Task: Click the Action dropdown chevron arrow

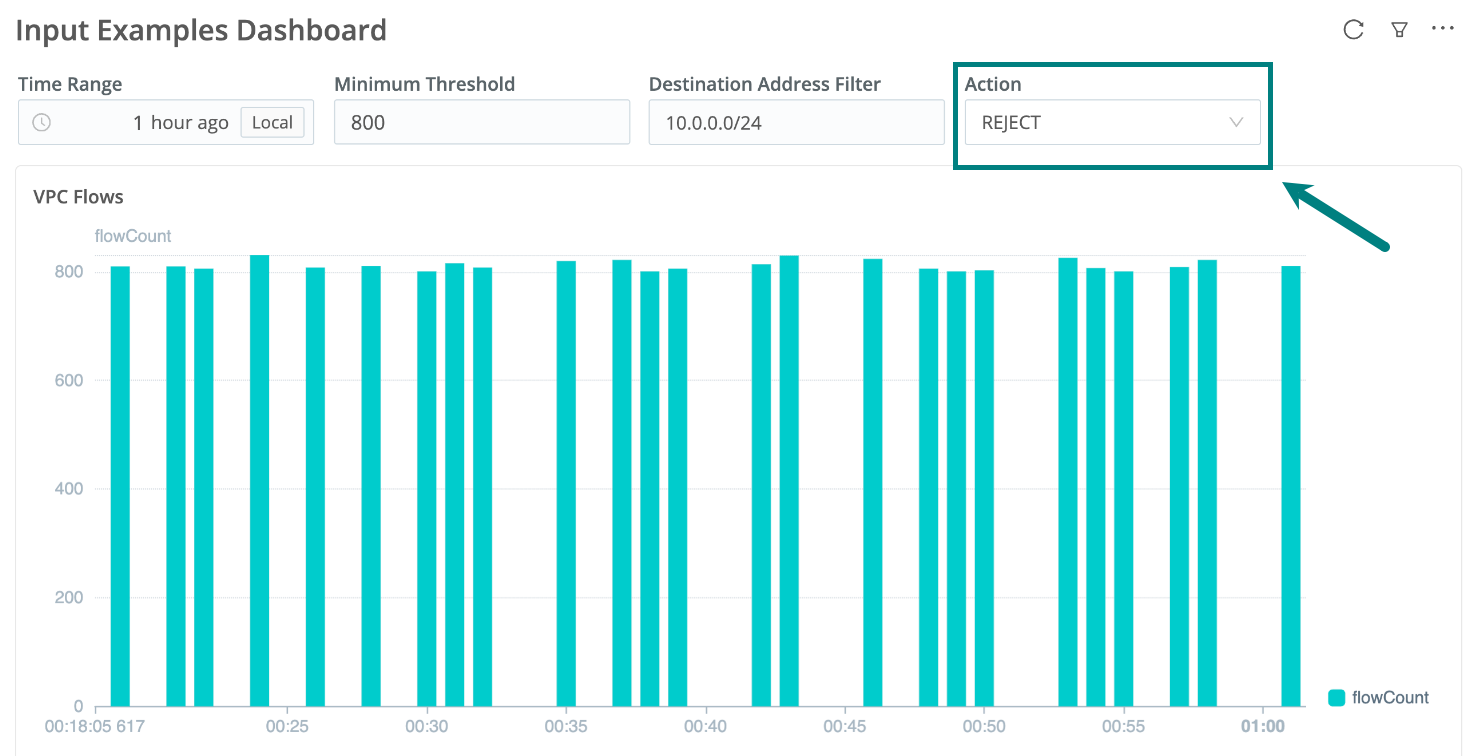Action: (x=1236, y=123)
